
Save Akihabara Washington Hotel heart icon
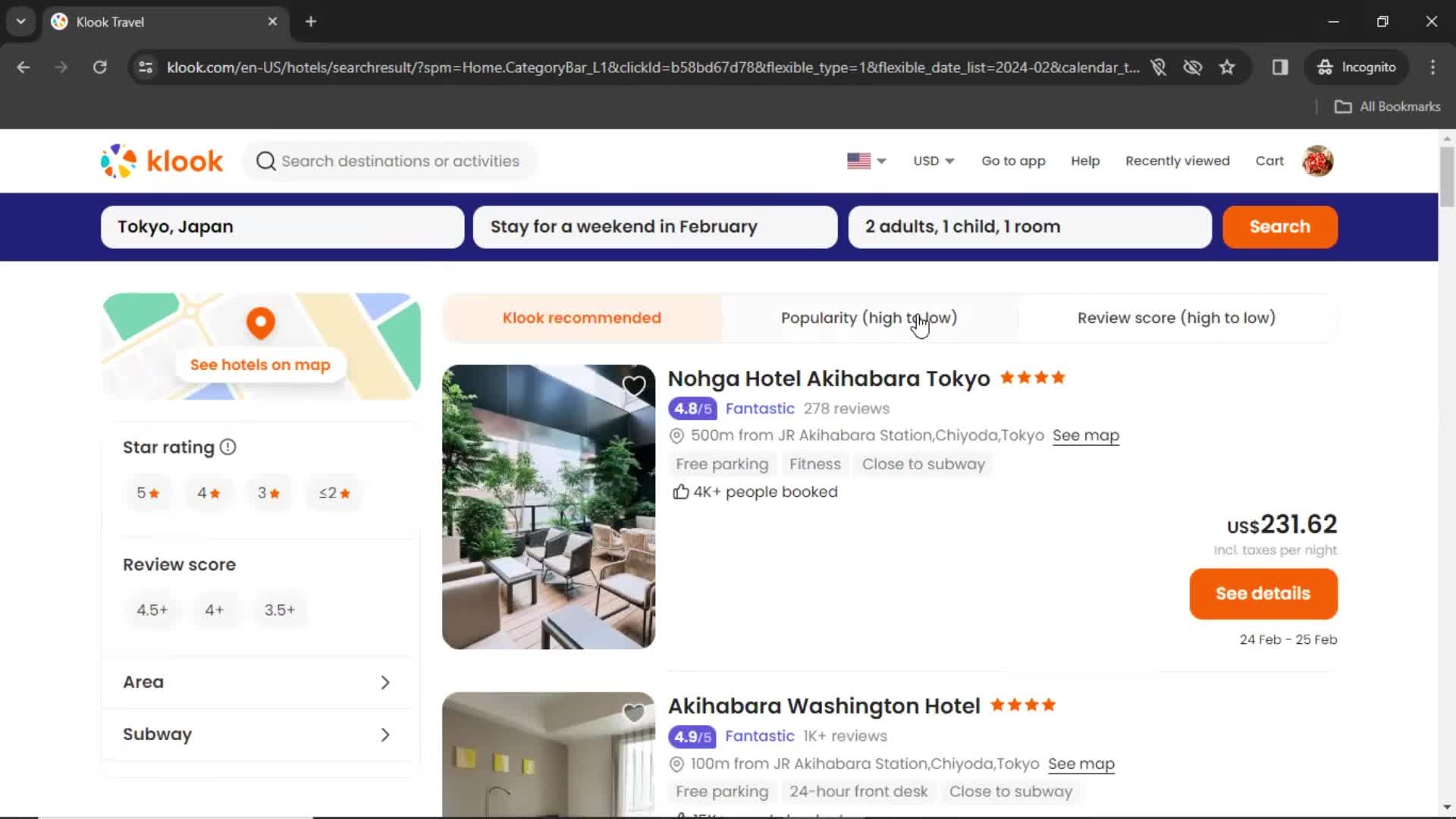tap(634, 713)
